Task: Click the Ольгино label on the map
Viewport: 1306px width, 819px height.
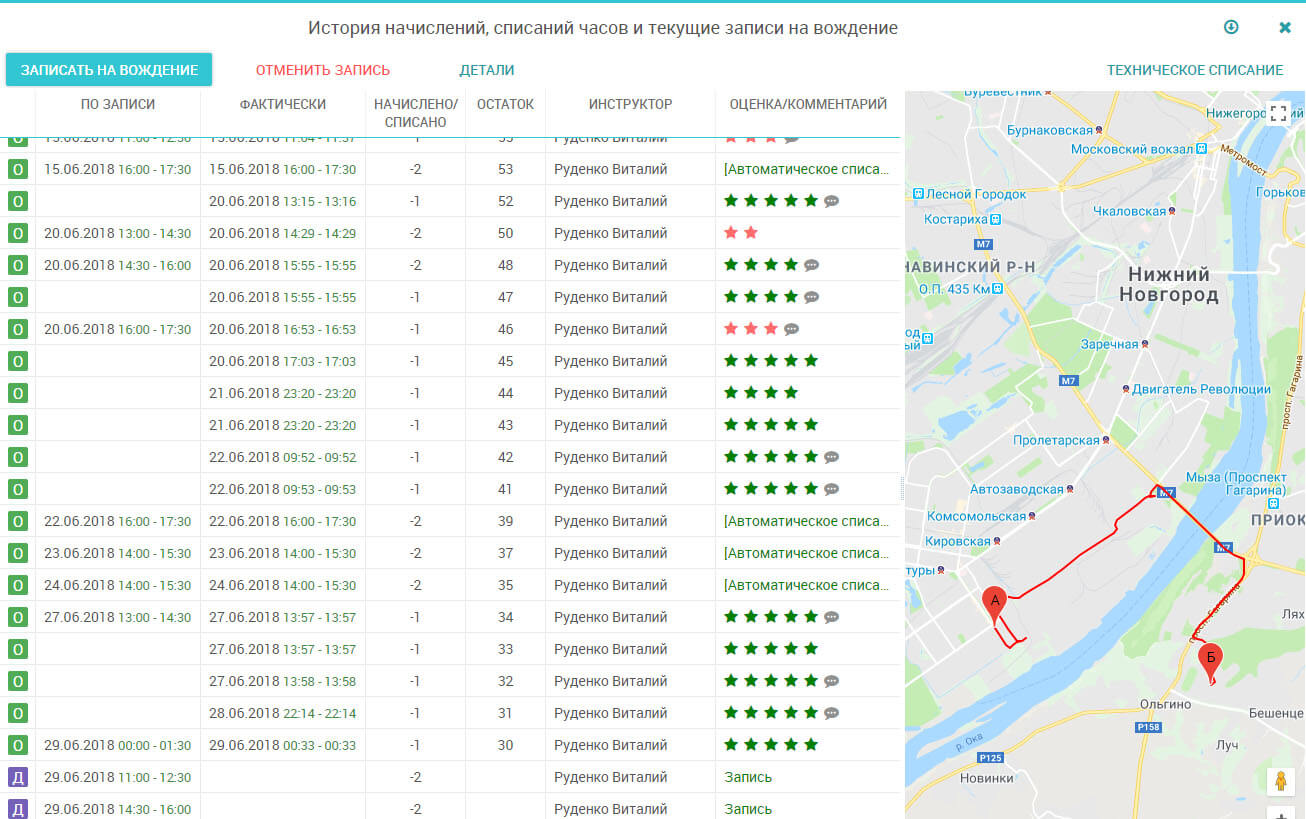Action: pyautogui.click(x=1166, y=704)
